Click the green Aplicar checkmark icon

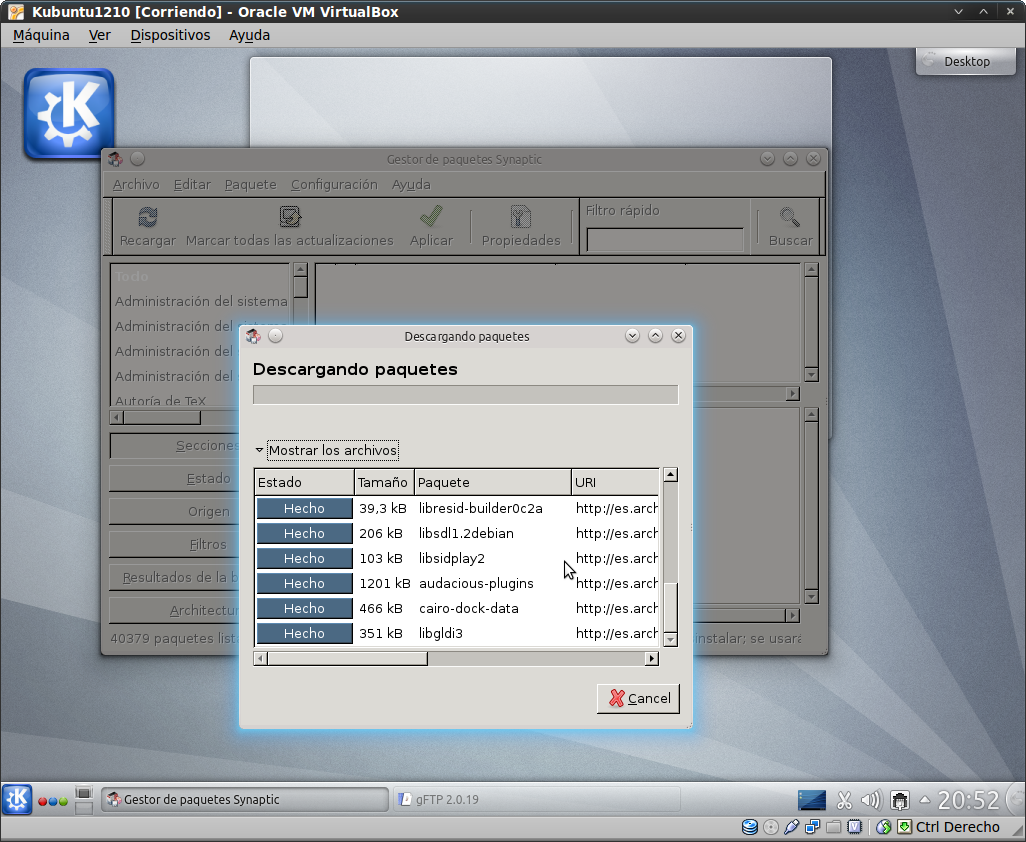tap(431, 217)
